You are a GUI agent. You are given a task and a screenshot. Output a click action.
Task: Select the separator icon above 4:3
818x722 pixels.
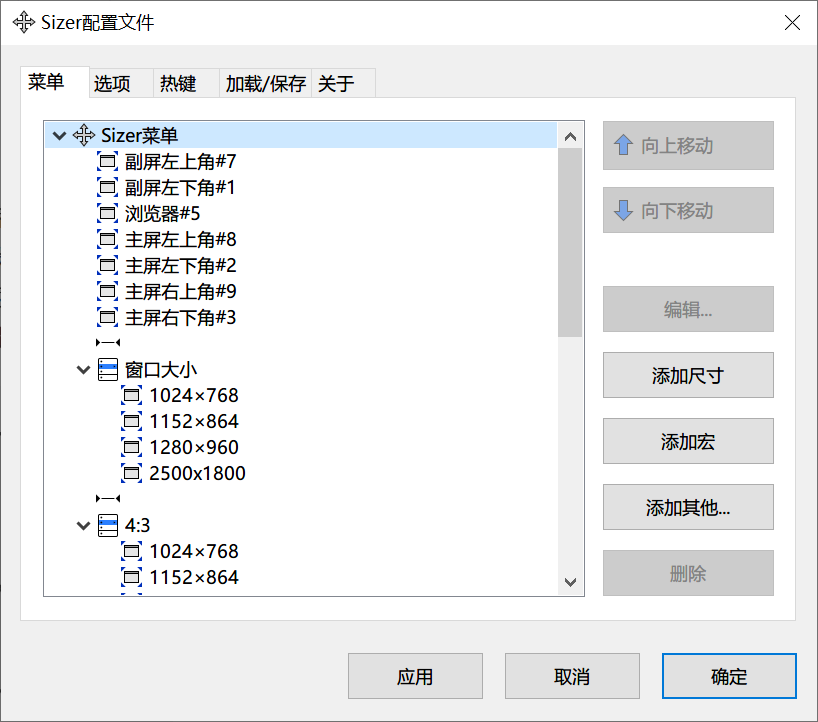[108, 499]
